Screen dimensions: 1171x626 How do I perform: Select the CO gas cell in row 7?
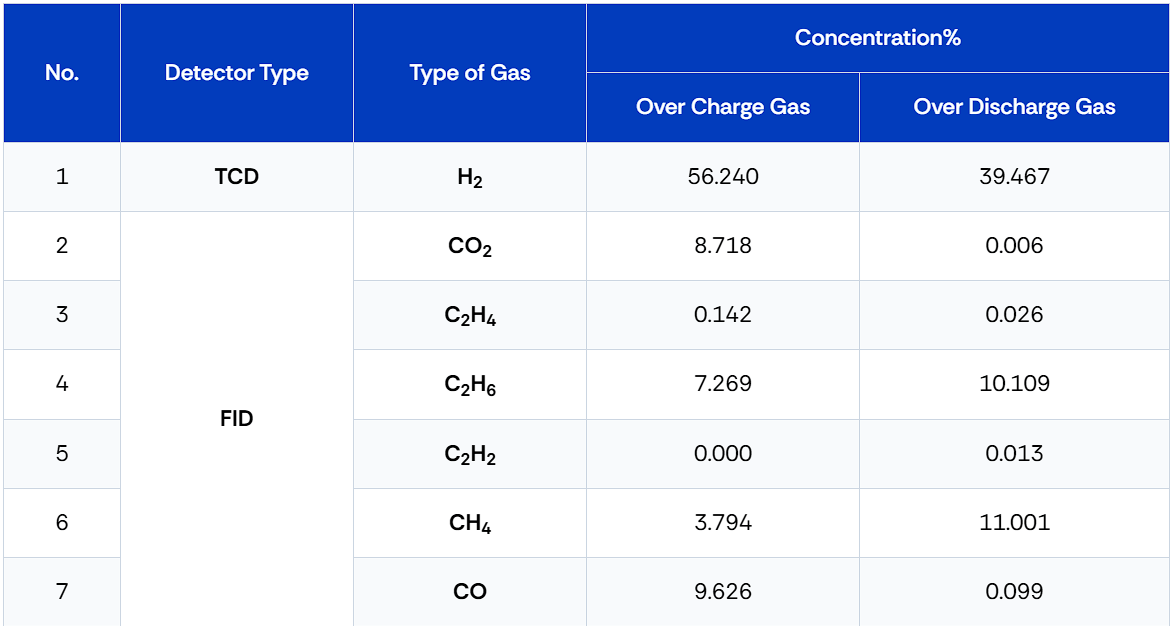(x=470, y=592)
